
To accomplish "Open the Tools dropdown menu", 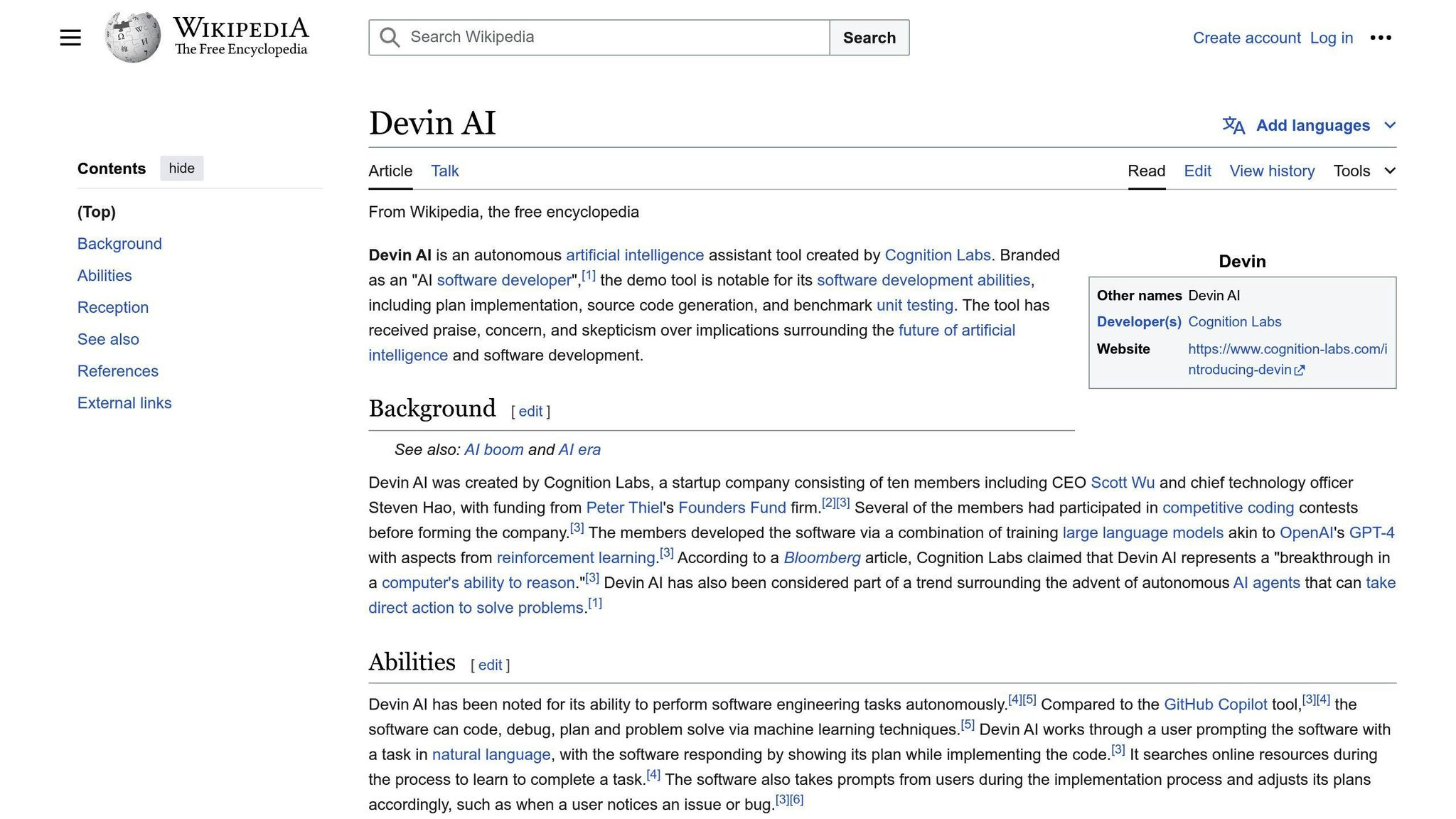I will [x=1364, y=171].
